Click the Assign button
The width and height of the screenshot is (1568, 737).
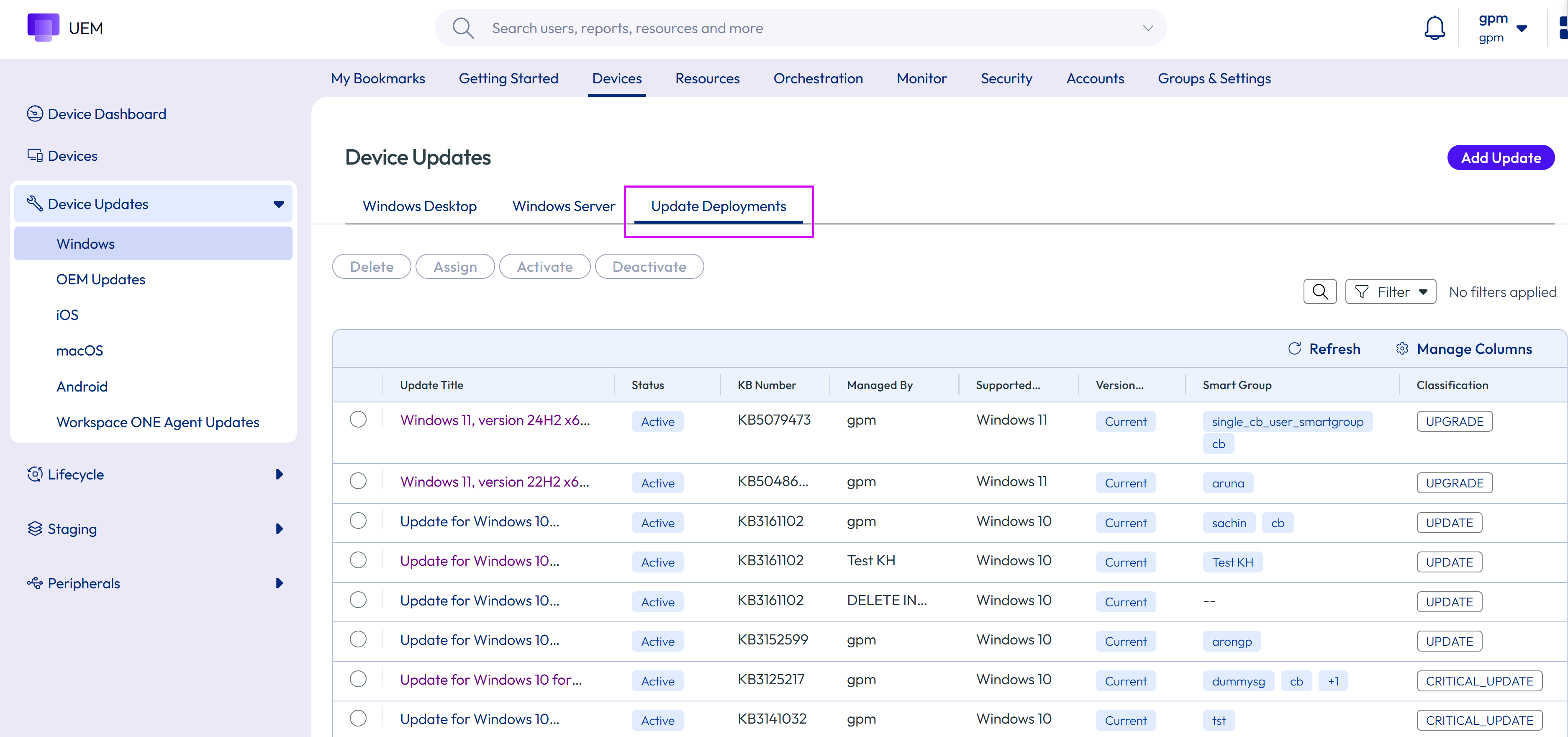[455, 267]
